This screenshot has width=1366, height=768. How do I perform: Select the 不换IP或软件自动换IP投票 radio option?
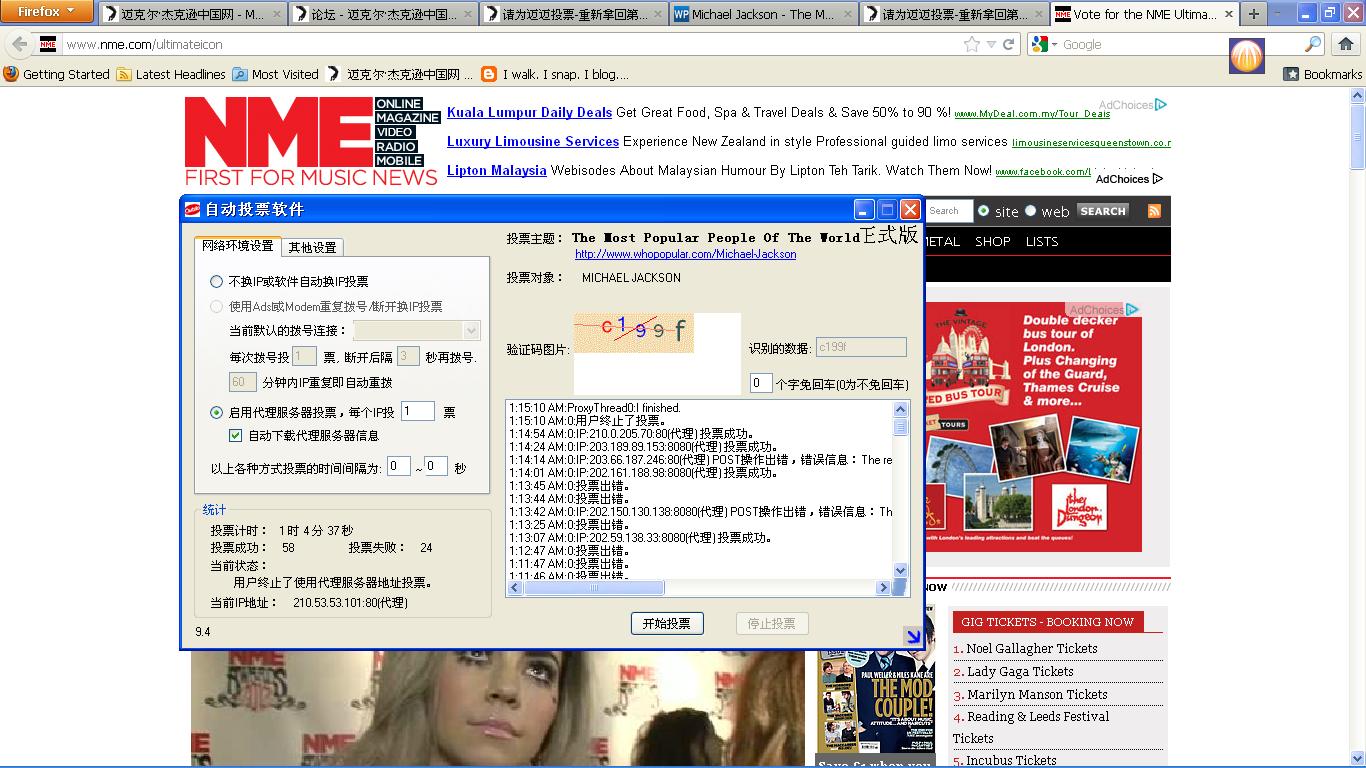[x=217, y=282]
